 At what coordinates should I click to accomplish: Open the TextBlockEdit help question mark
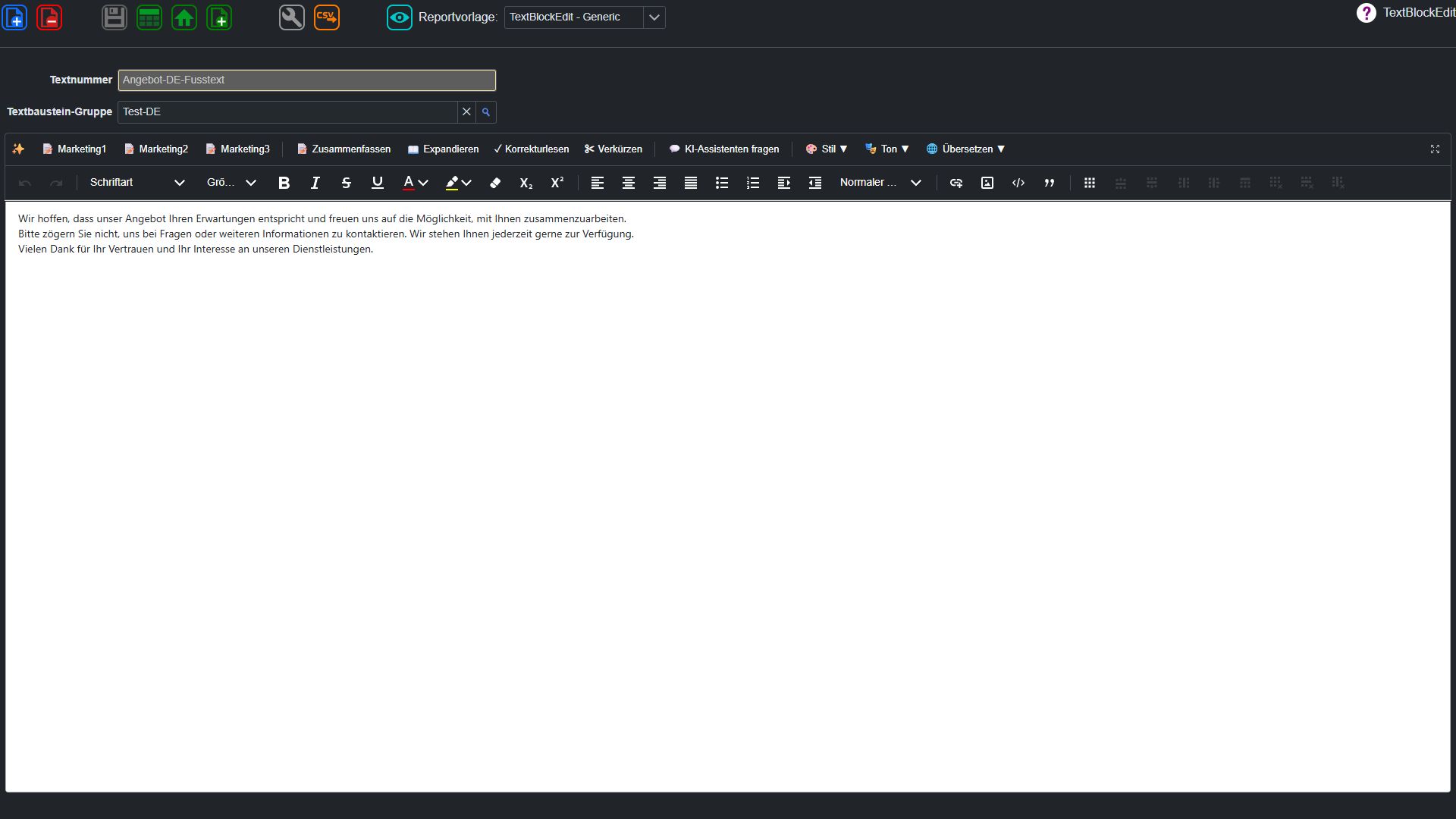point(1367,13)
